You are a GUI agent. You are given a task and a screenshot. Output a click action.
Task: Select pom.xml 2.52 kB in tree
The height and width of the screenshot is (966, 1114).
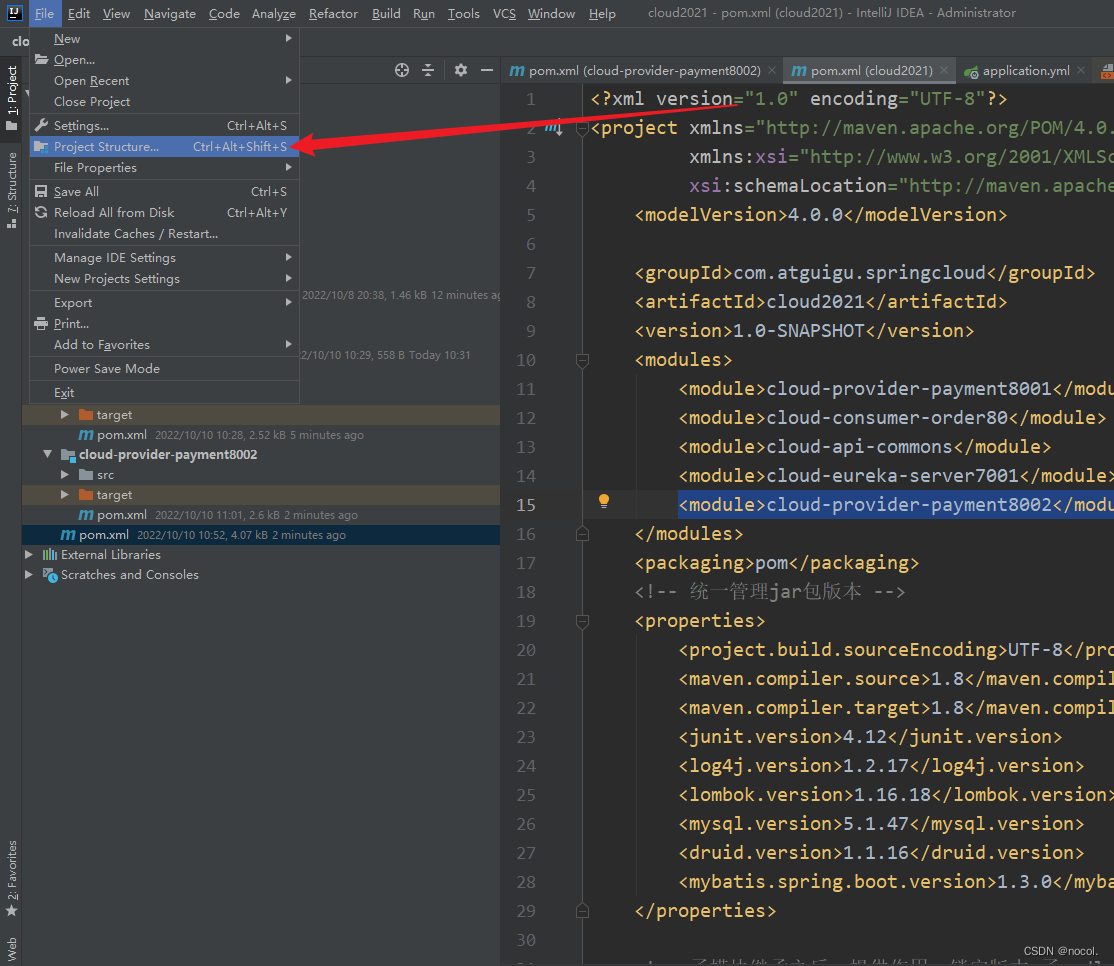coord(261,435)
